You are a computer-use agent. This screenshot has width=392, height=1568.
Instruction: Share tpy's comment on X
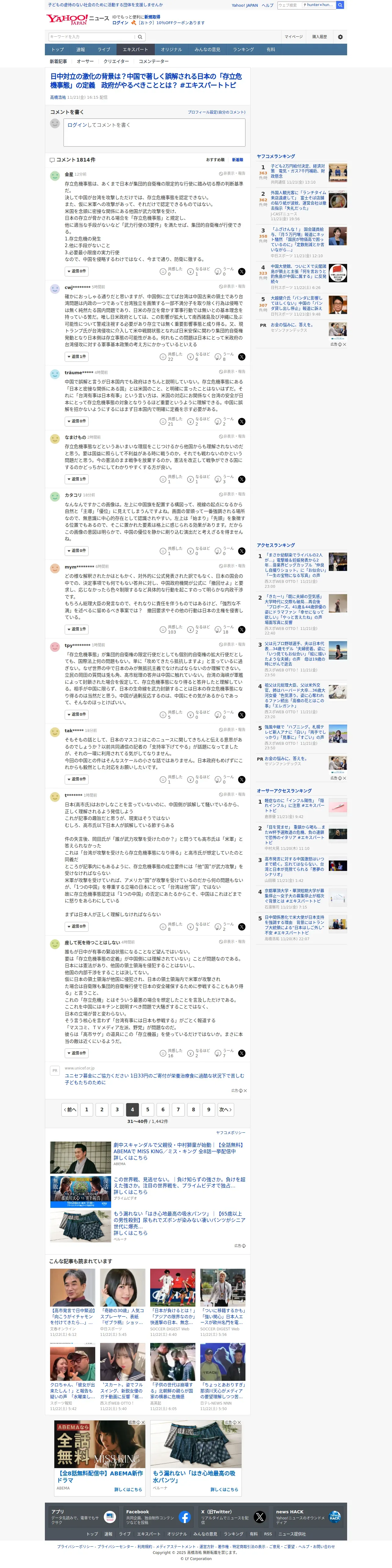point(242,715)
